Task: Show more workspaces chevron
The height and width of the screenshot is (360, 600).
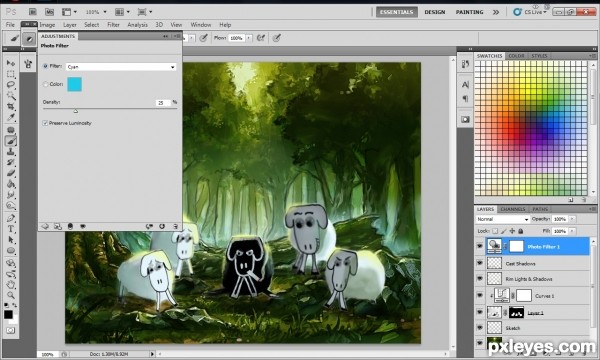Action: [x=496, y=12]
